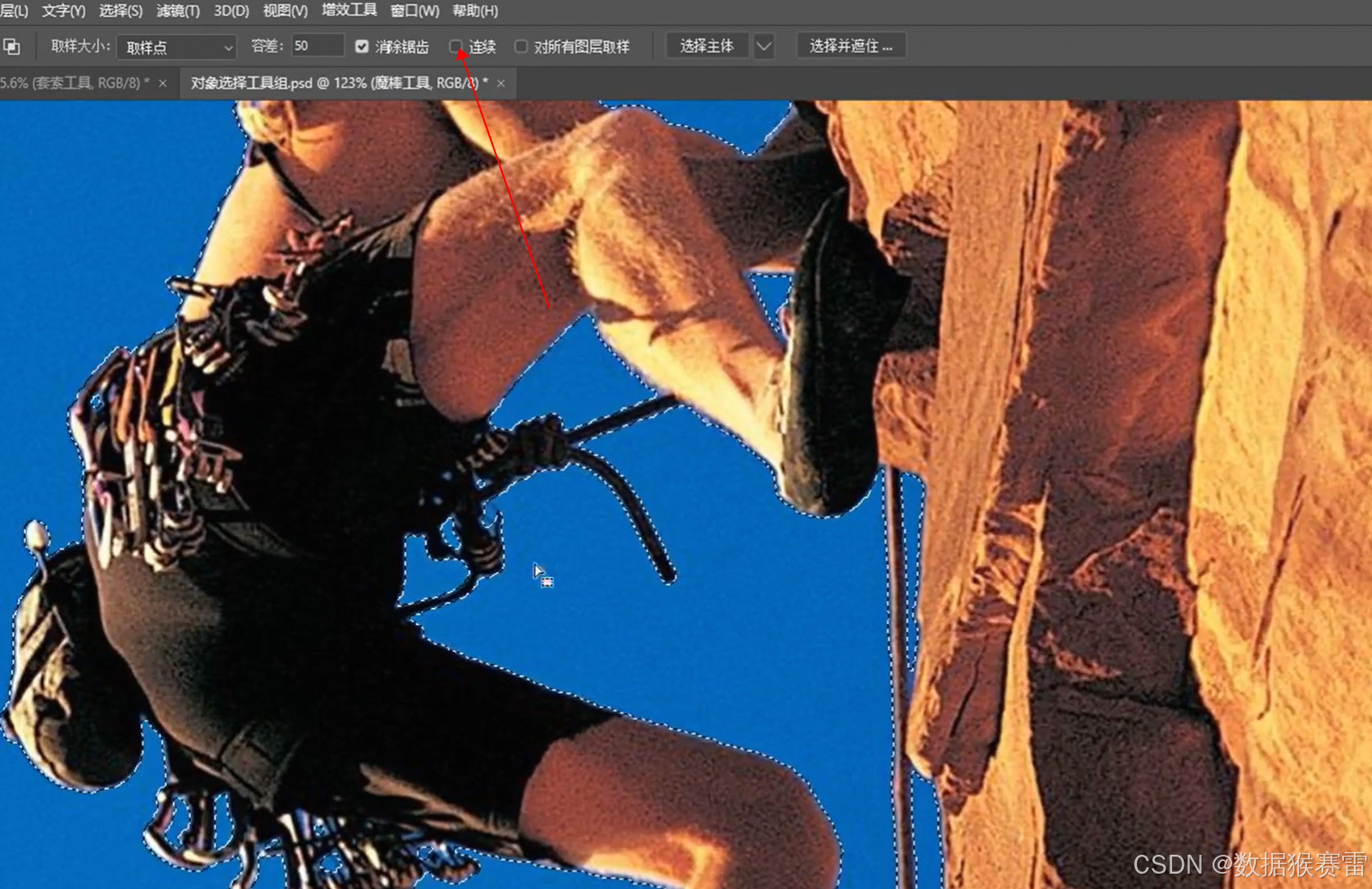Enable 对所有图层取样 checkbox
1372x889 pixels.
click(x=521, y=46)
